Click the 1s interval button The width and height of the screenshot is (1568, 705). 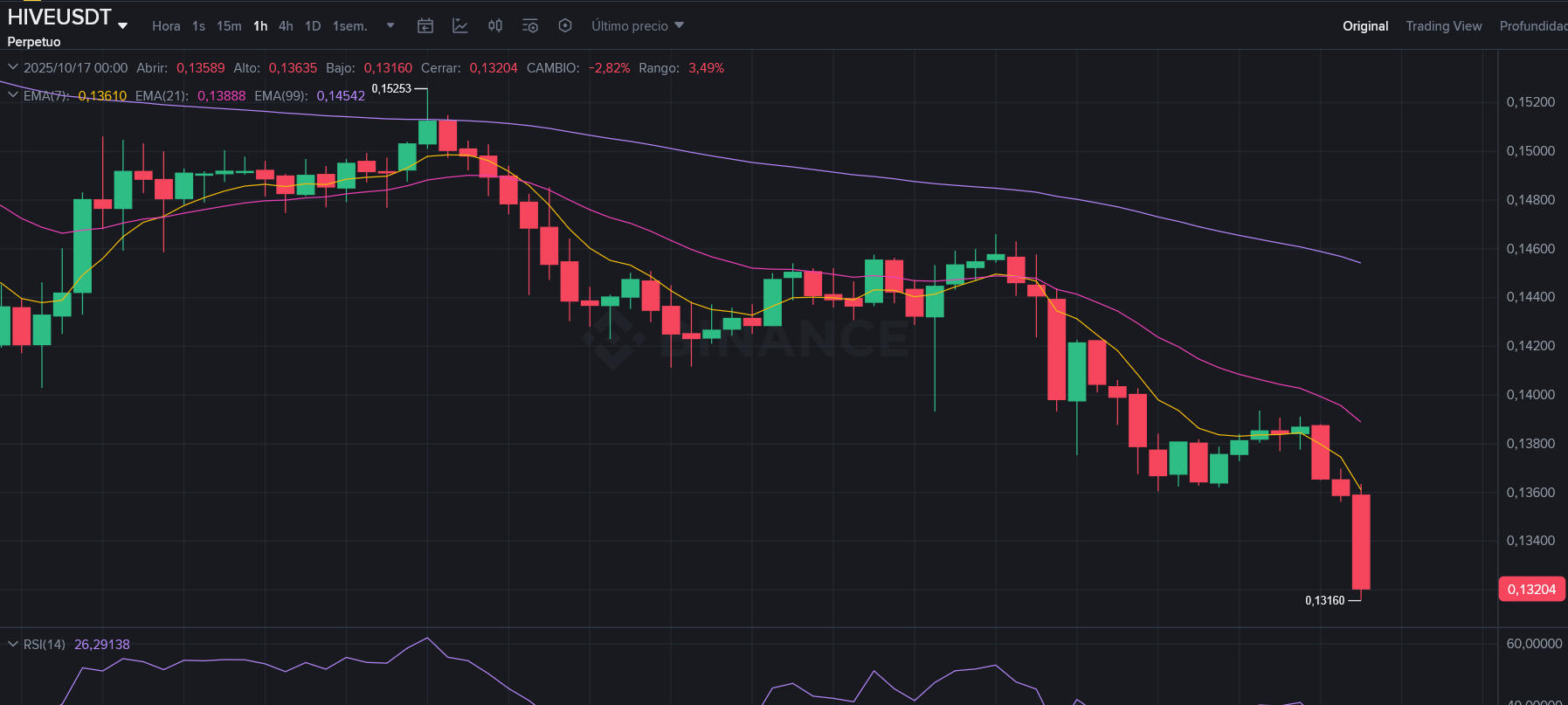click(198, 26)
